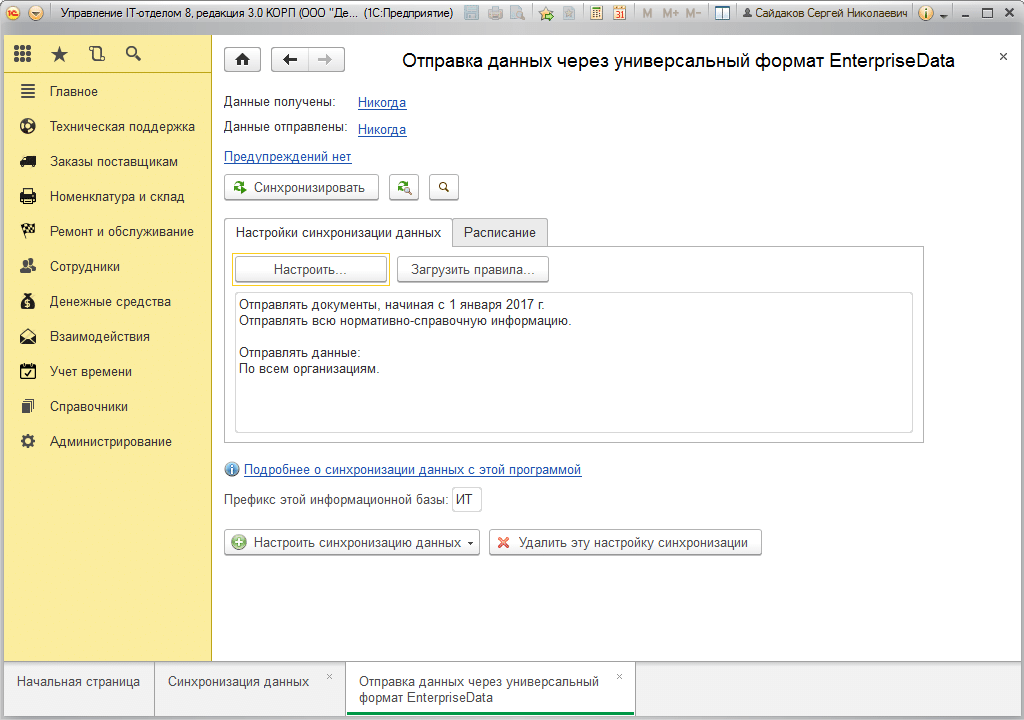The width and height of the screenshot is (1024, 720).
Task: Select the Настройки синхронизации данных tab
Action: (x=338, y=233)
